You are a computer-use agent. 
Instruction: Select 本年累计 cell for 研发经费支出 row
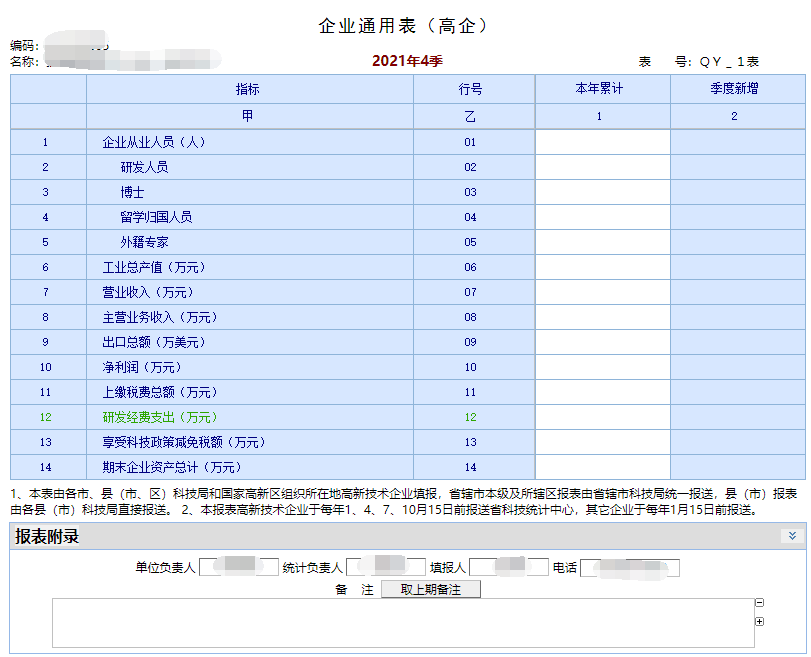click(603, 417)
